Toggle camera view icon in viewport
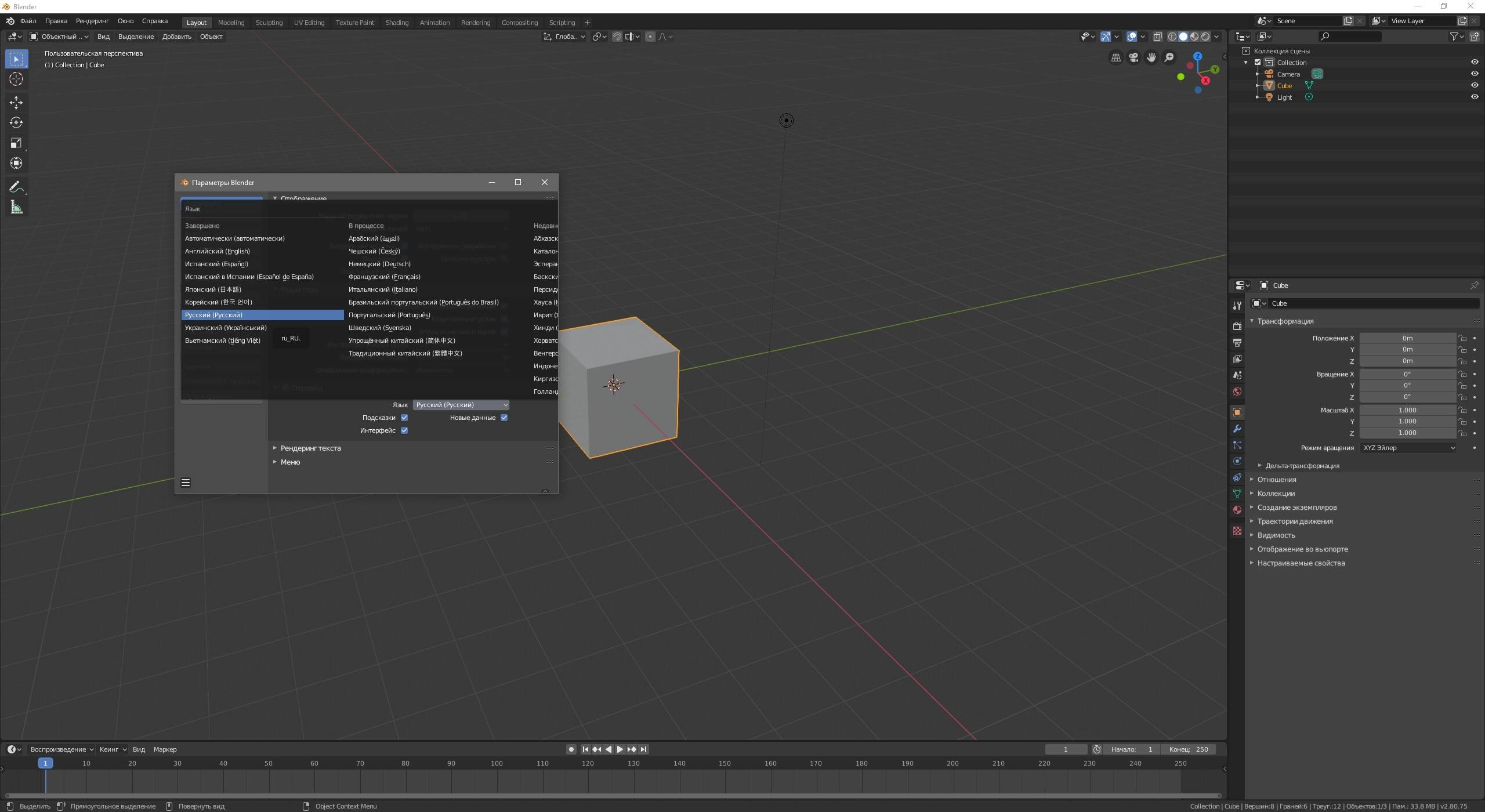 click(x=1133, y=57)
